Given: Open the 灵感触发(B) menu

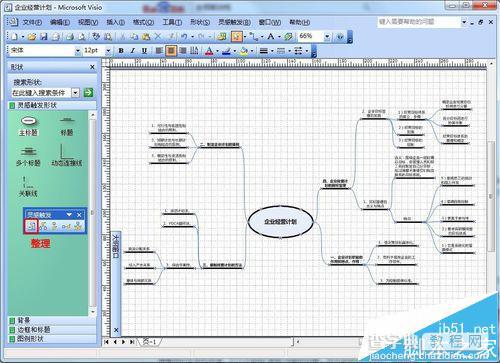Looking at the screenshot, I should [234, 22].
